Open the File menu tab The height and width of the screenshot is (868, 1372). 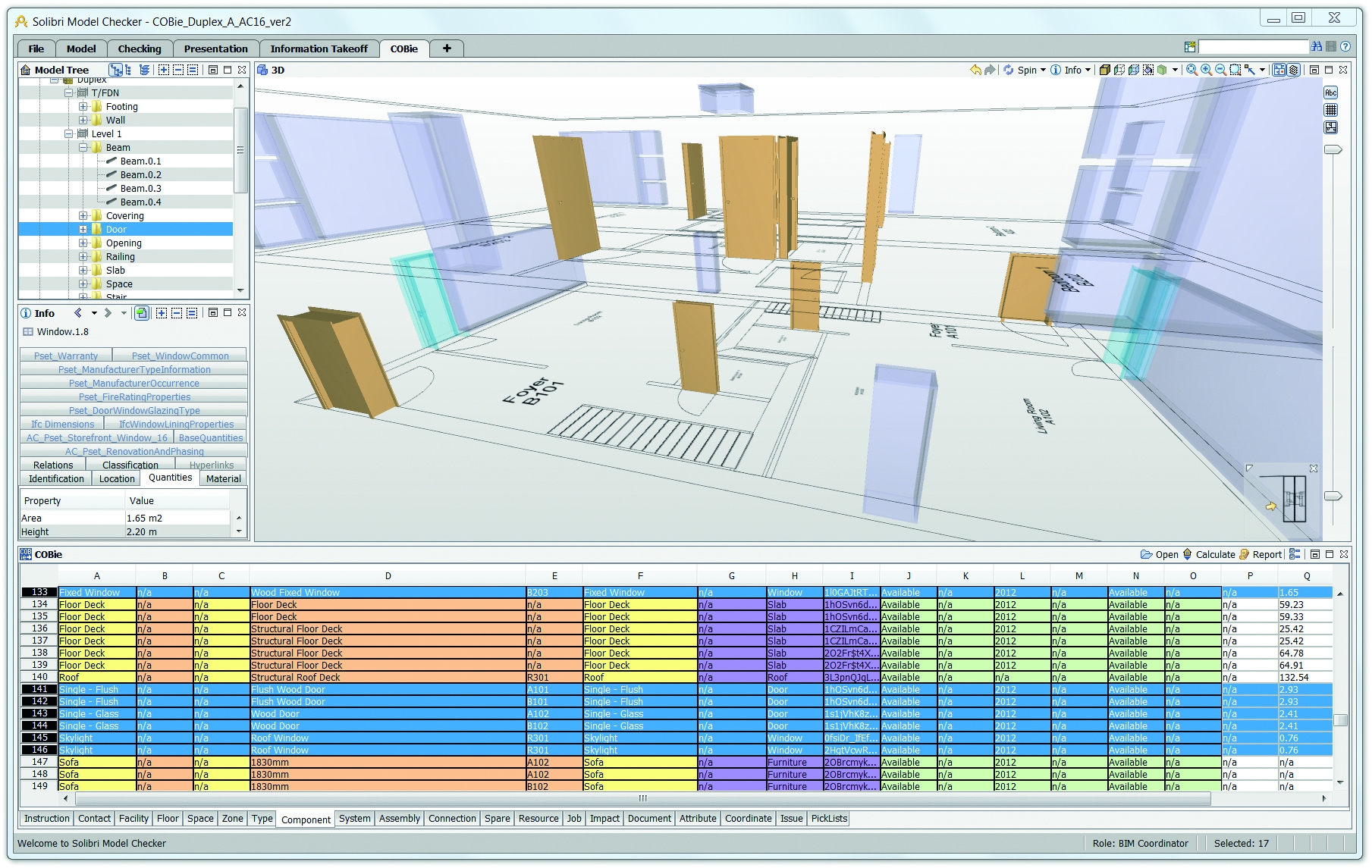click(x=36, y=49)
